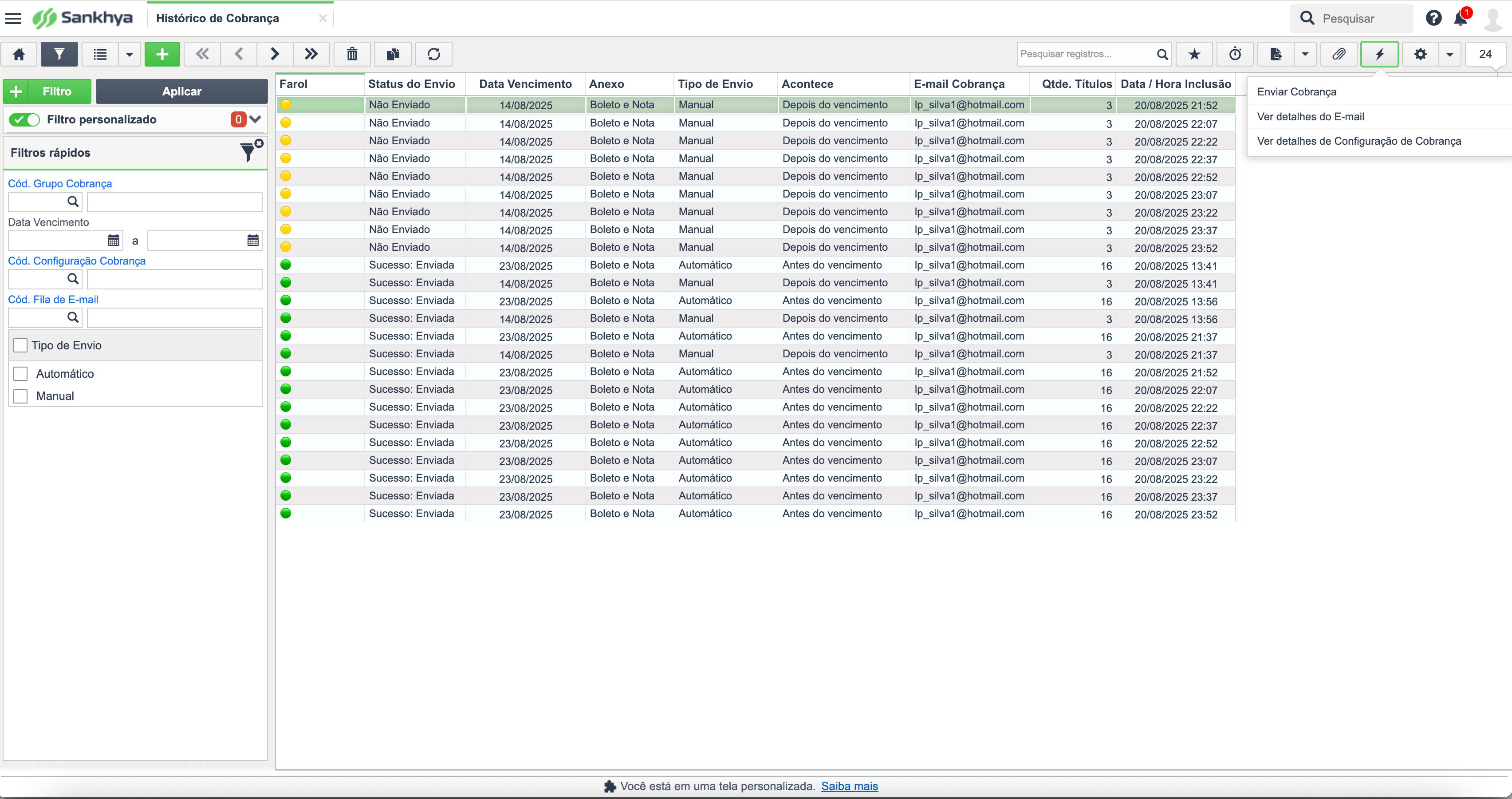
Task: Check the Automático checkbox
Action: coord(20,374)
